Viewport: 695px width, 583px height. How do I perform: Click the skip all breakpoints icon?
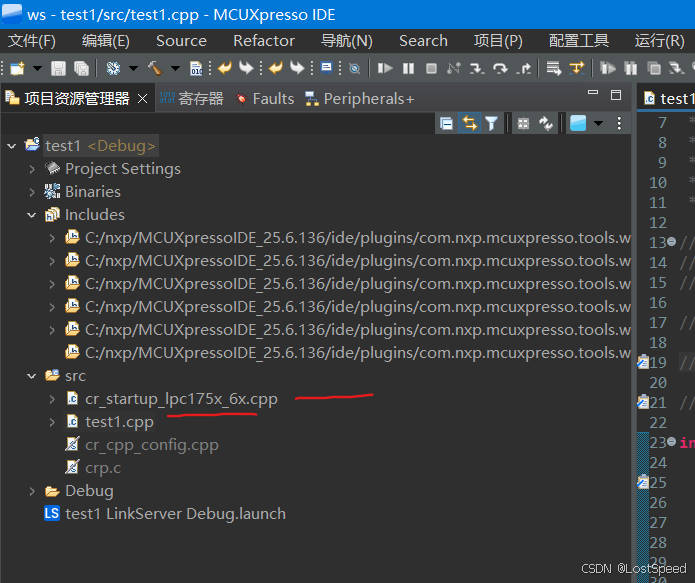(354, 68)
